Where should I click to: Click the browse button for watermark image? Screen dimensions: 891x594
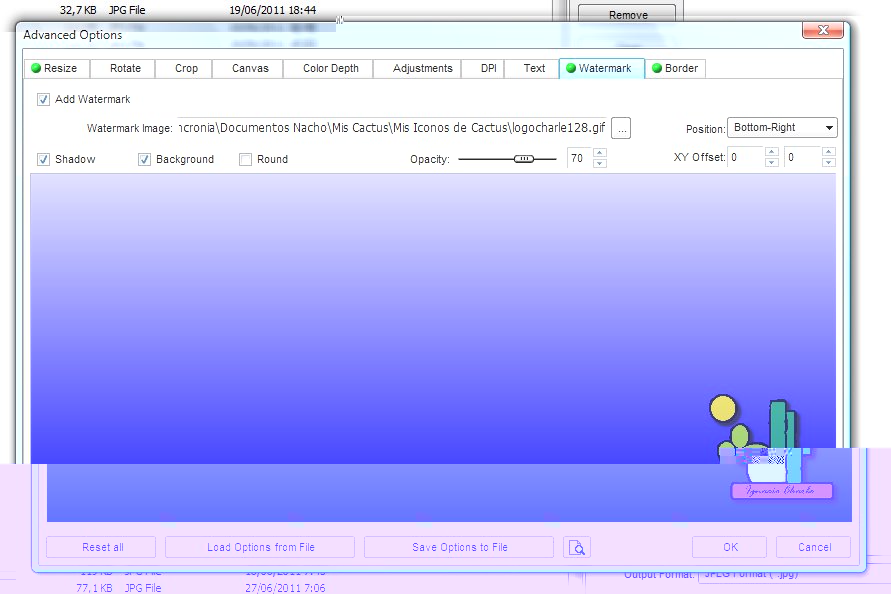coord(622,128)
